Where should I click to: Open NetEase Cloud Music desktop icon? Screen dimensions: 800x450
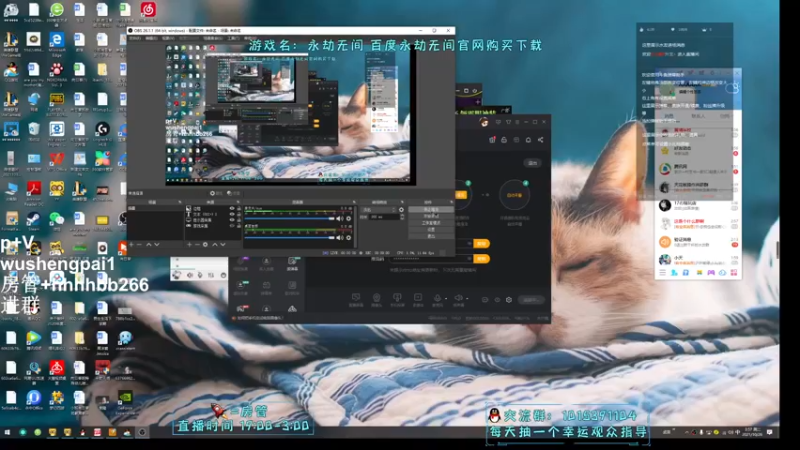click(148, 10)
